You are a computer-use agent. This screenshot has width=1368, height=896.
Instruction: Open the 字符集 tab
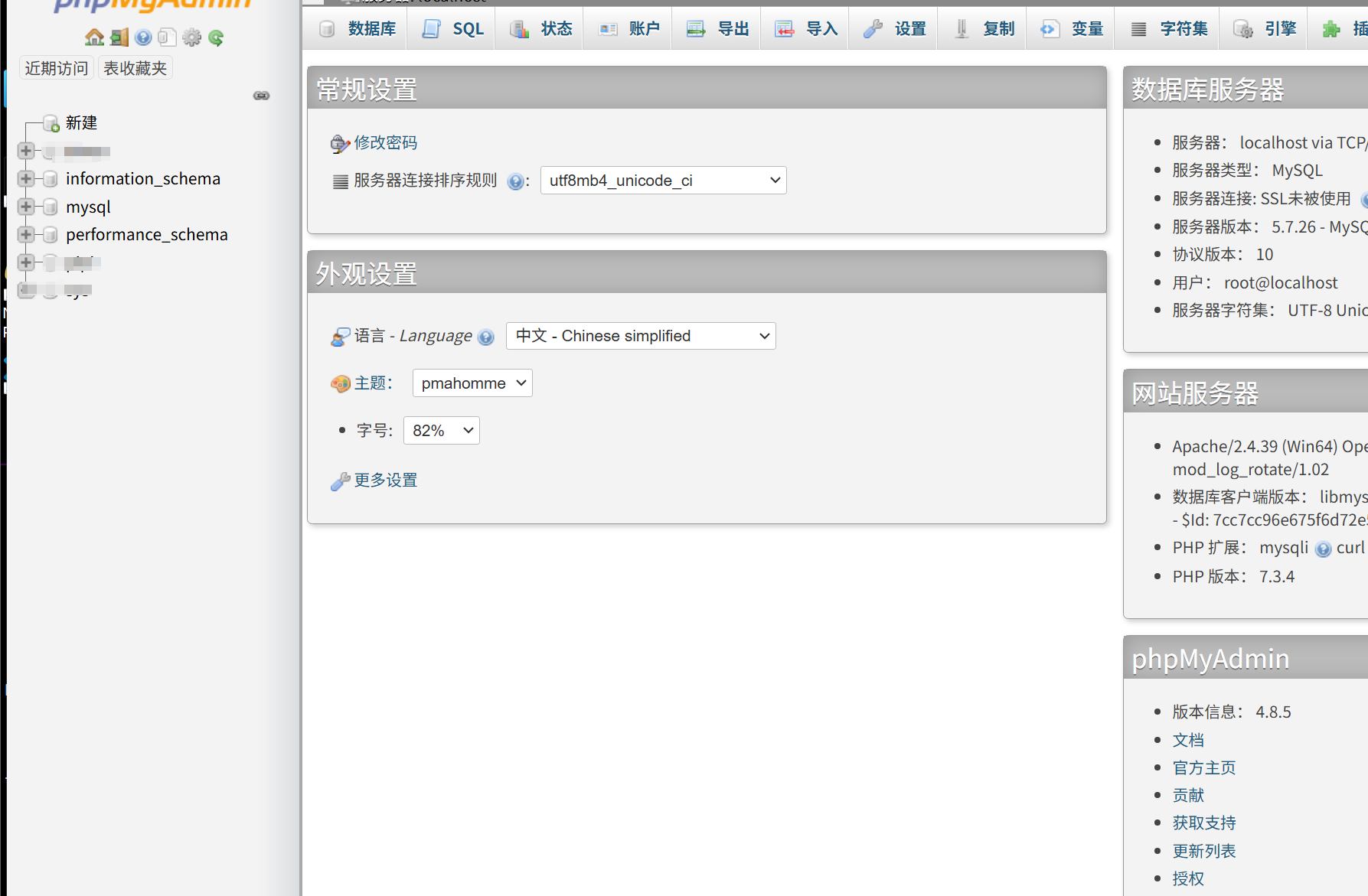[x=1169, y=28]
